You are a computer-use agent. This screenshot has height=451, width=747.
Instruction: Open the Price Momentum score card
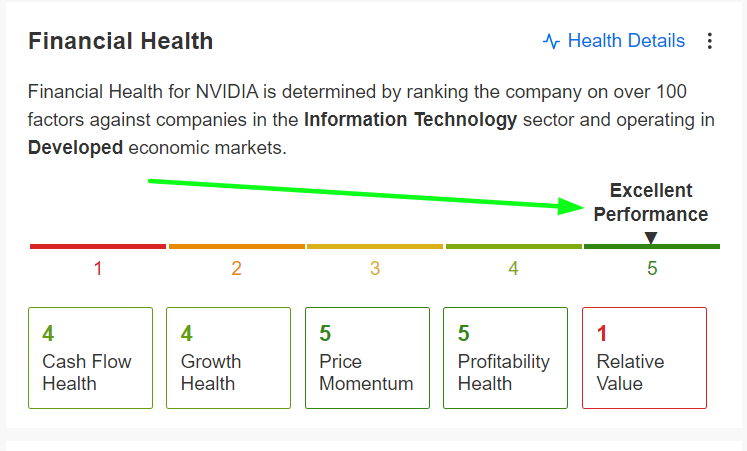click(367, 358)
